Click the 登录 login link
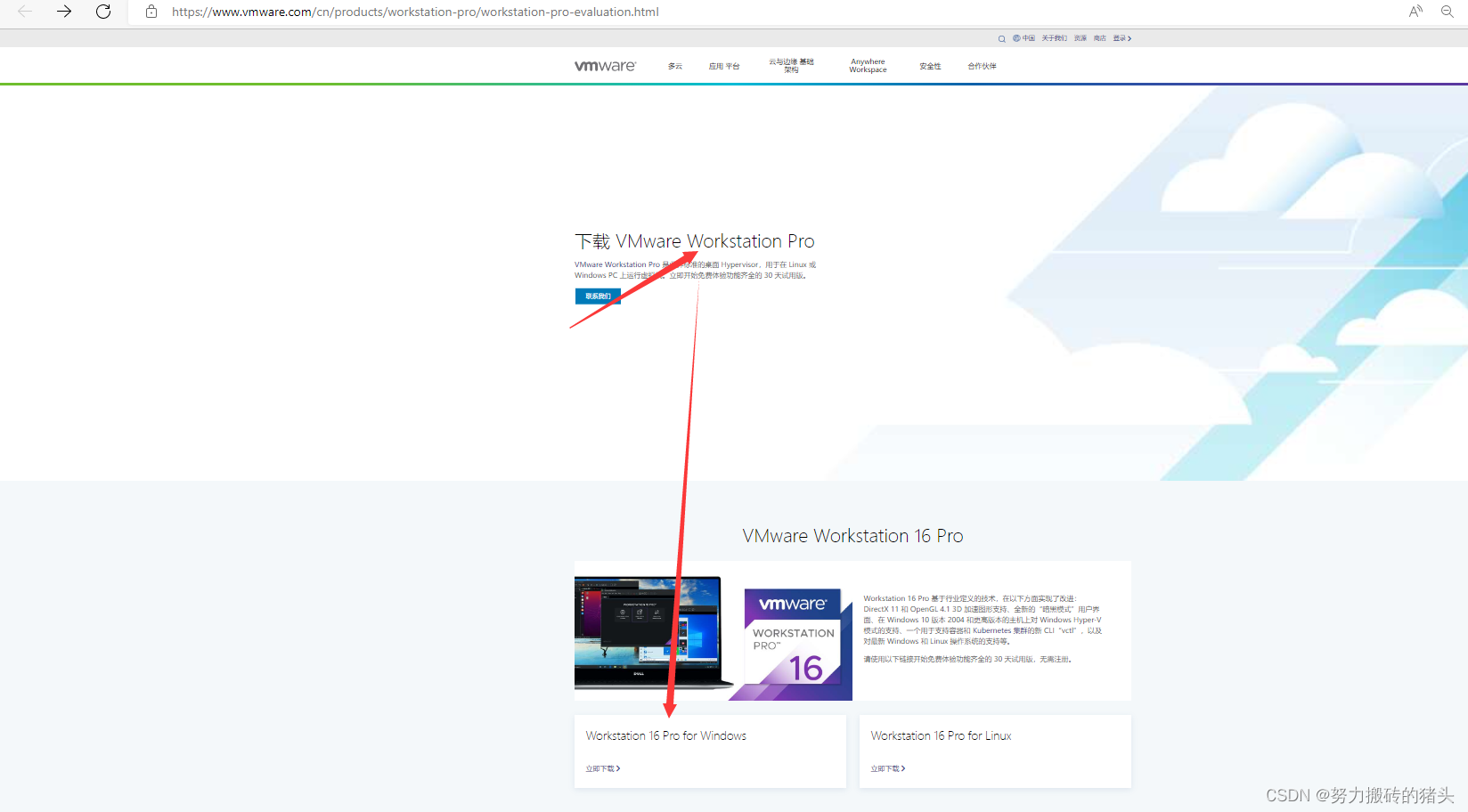1468x812 pixels. (x=1122, y=38)
